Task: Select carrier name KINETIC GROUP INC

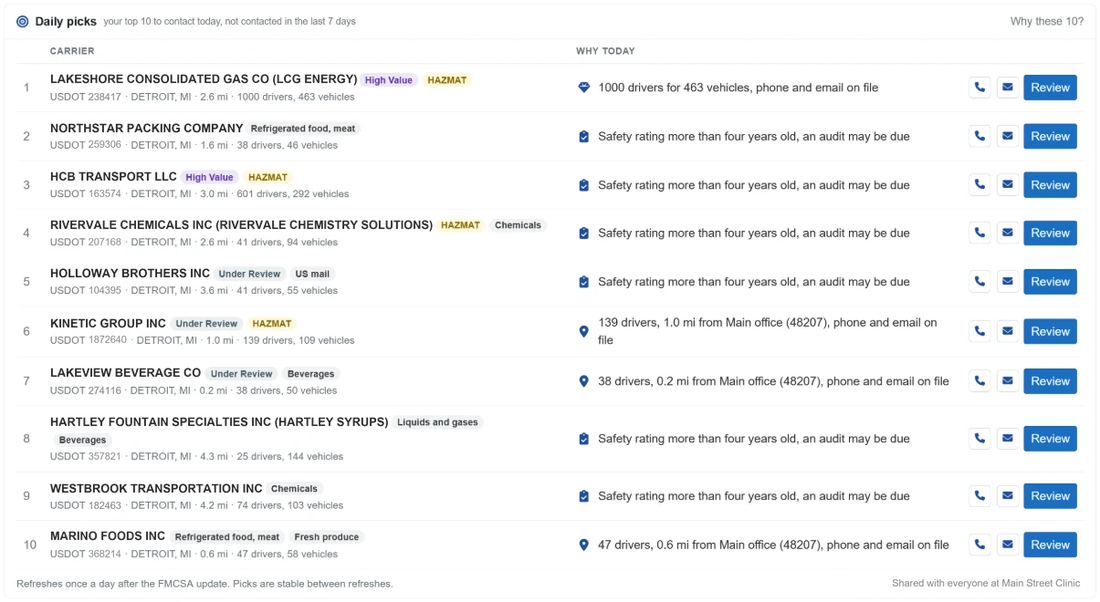Action: tap(108, 323)
